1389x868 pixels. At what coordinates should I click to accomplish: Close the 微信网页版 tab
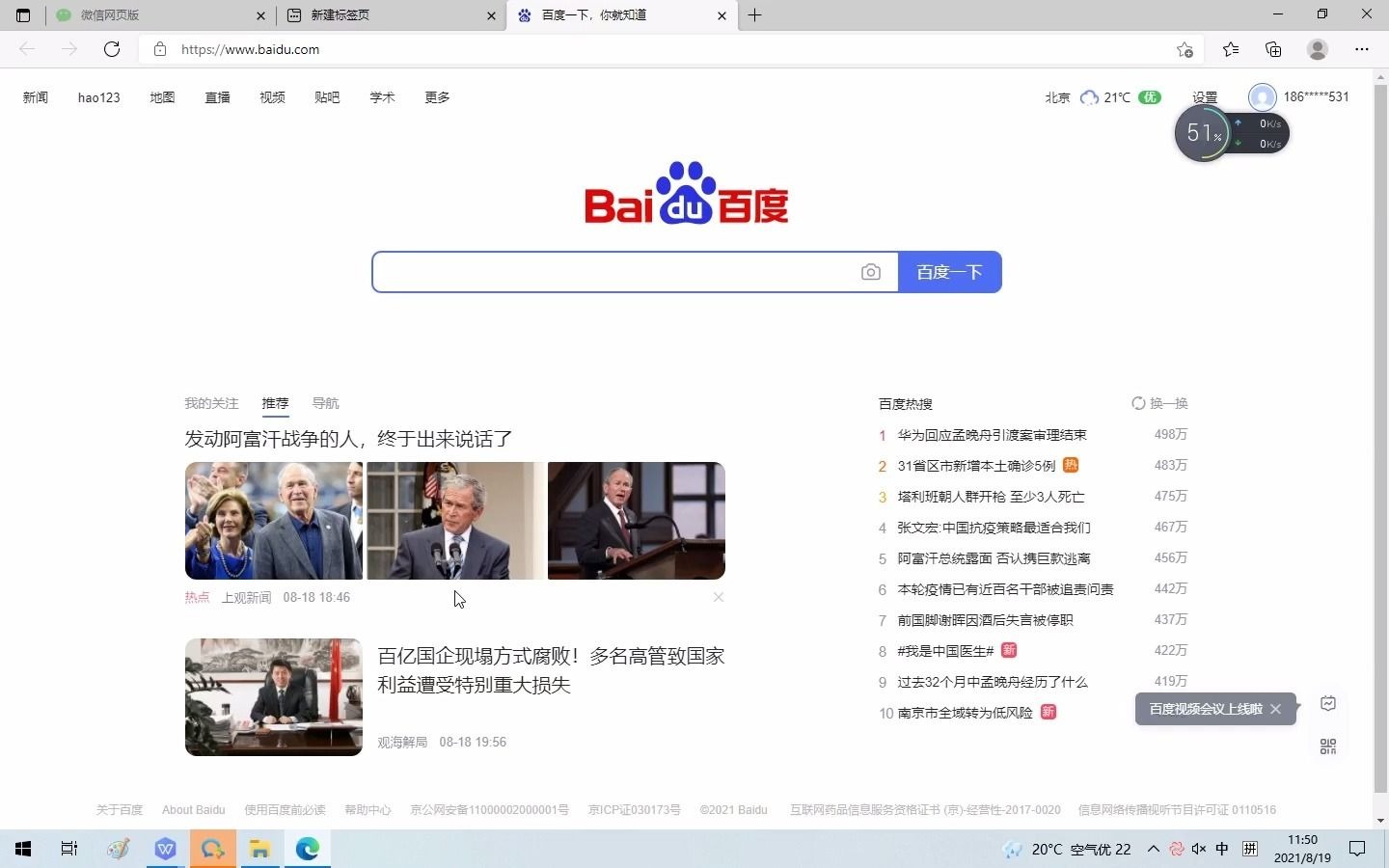(x=260, y=15)
